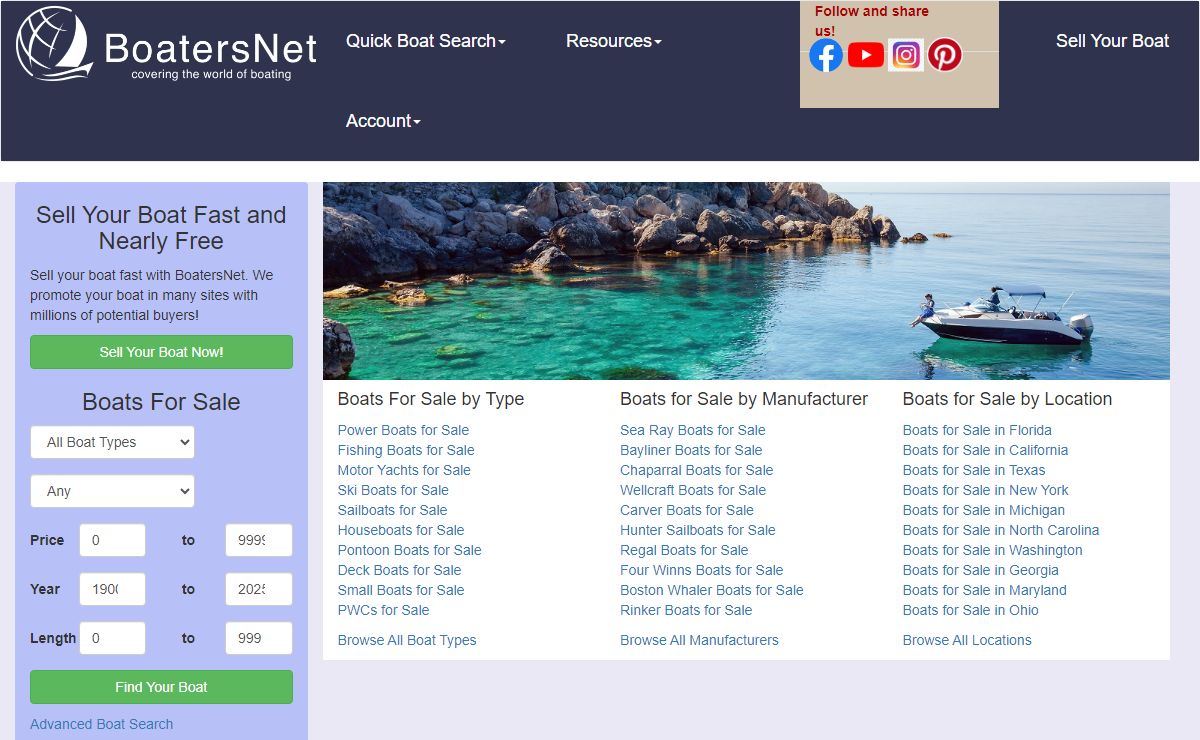Screen dimensions: 1200x740
Task: Open Boats for Sale in Texas
Action: (974, 470)
